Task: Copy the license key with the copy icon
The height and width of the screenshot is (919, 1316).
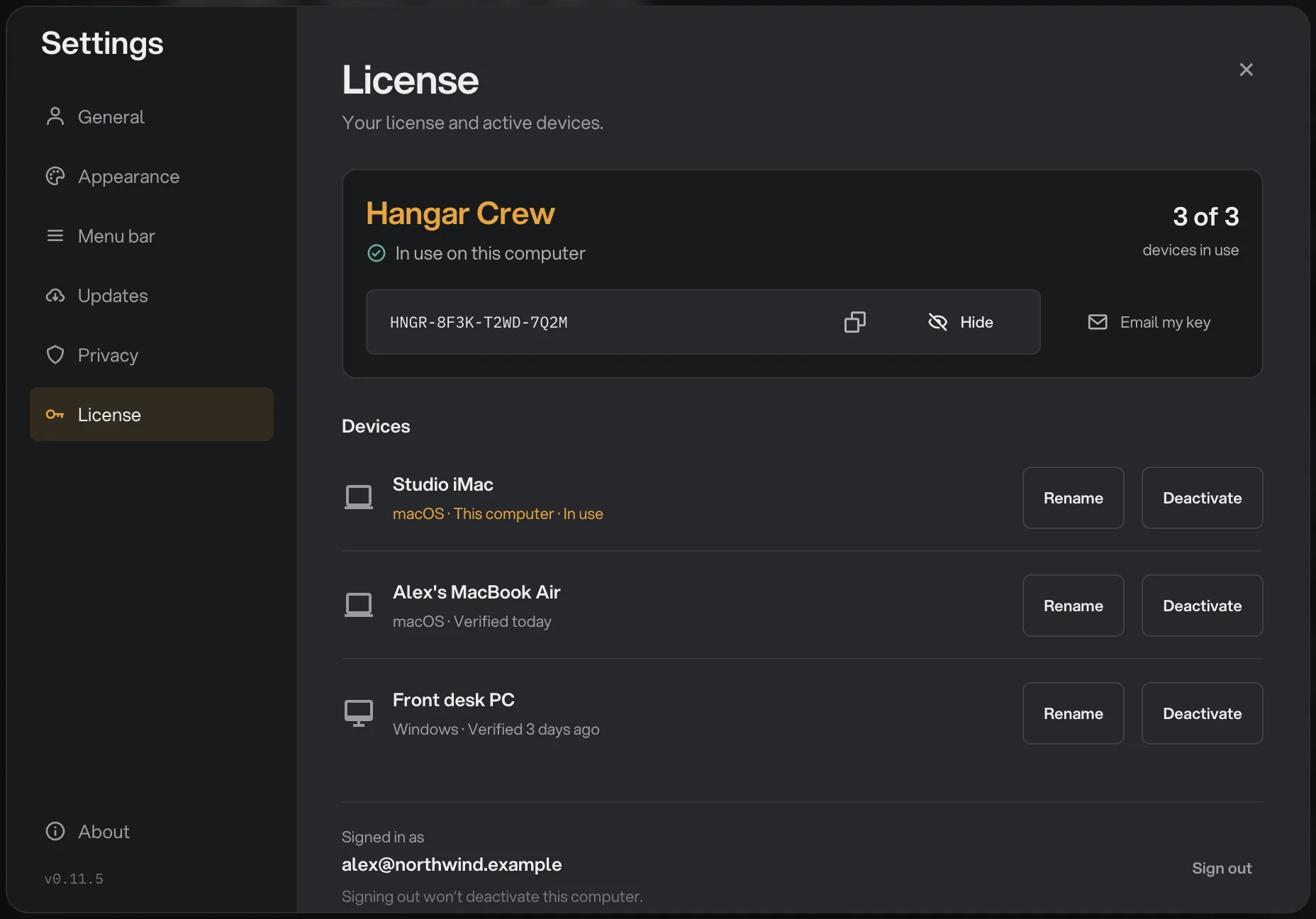Action: pyautogui.click(x=855, y=322)
